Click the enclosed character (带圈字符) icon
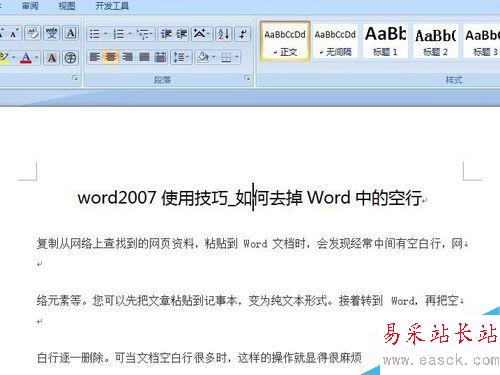500x375 pixels. 71,58
